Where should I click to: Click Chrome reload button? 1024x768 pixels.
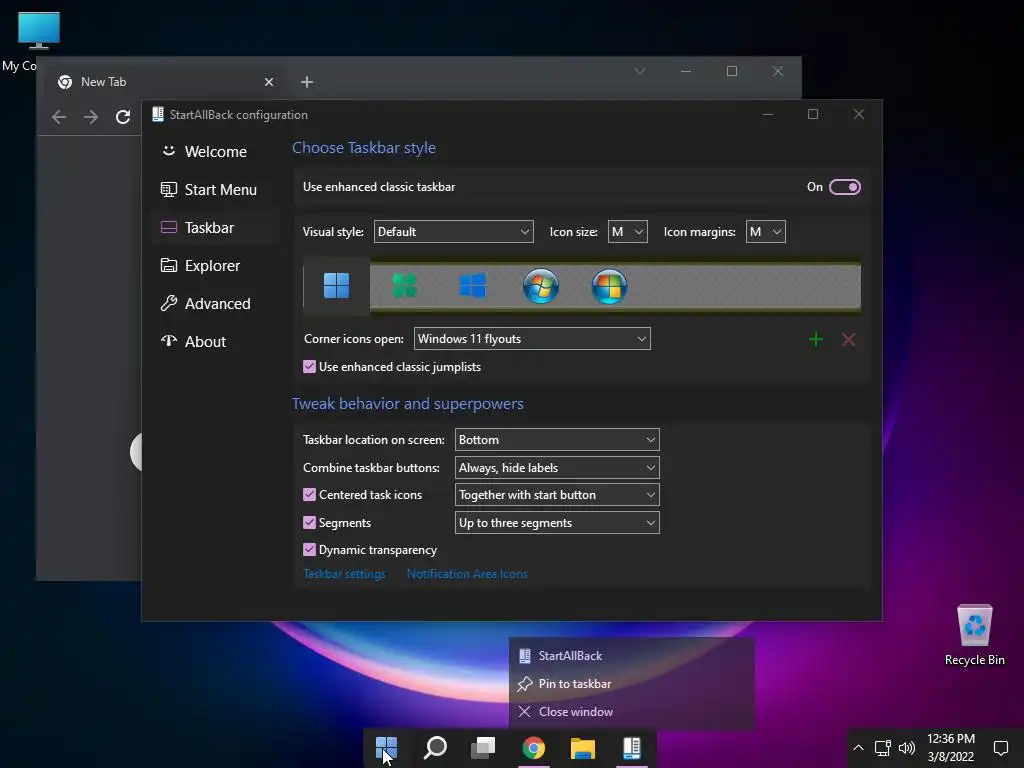123,117
